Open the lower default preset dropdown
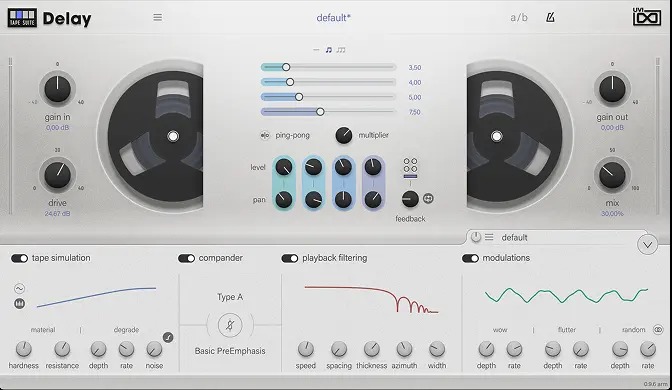This screenshot has width=672, height=390. (x=514, y=237)
